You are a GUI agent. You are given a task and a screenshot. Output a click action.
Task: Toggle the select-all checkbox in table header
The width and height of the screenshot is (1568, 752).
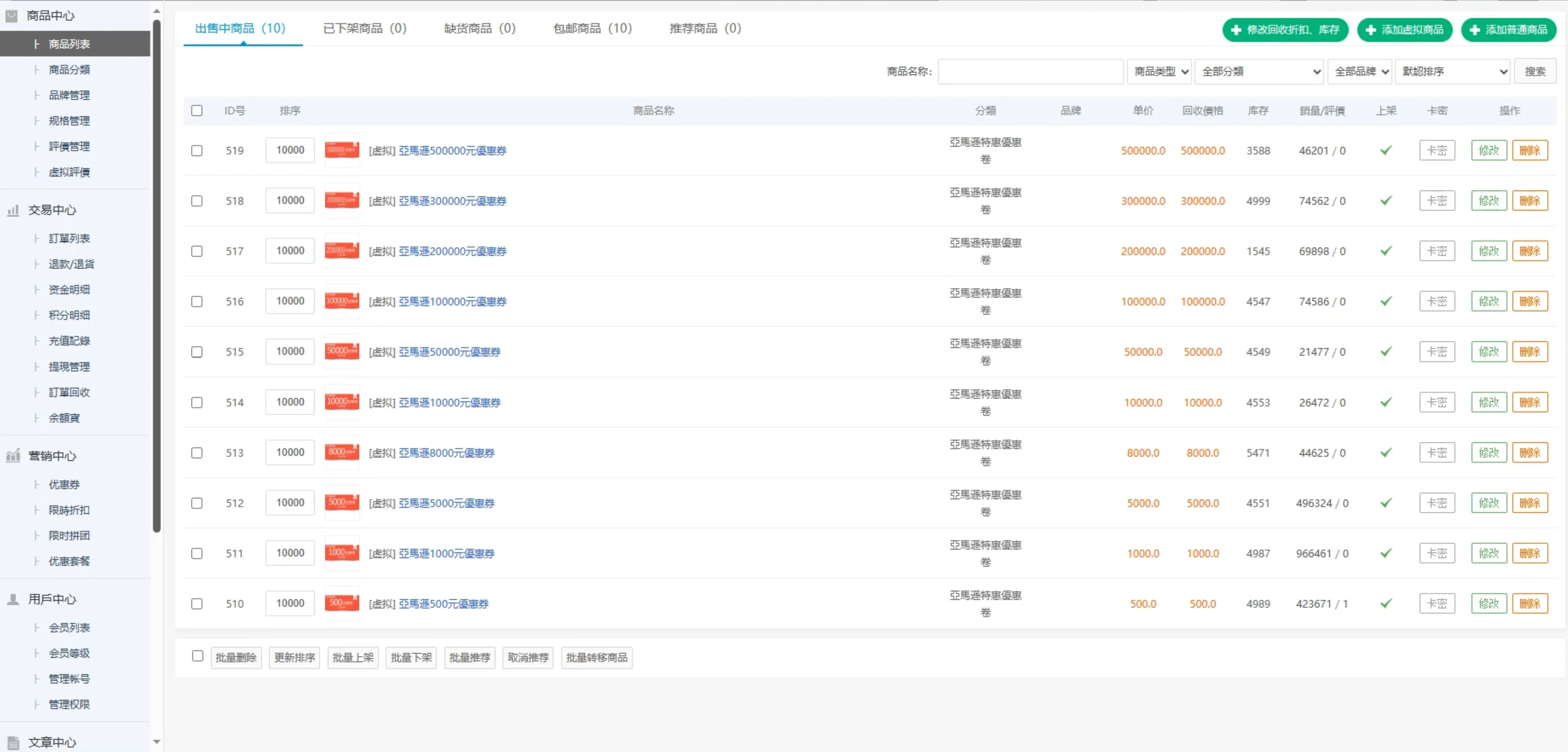(196, 111)
